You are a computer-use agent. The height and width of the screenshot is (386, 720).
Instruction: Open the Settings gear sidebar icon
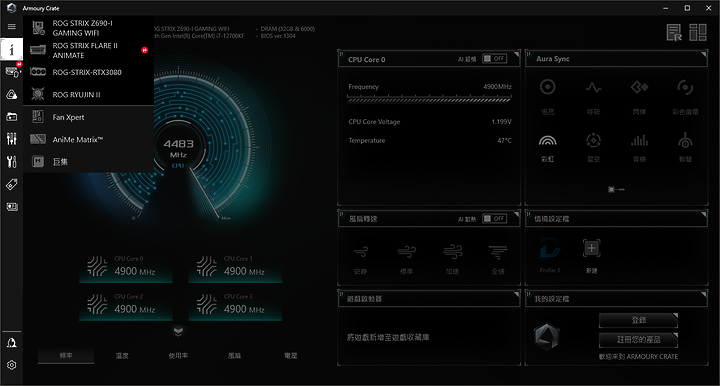click(11, 365)
